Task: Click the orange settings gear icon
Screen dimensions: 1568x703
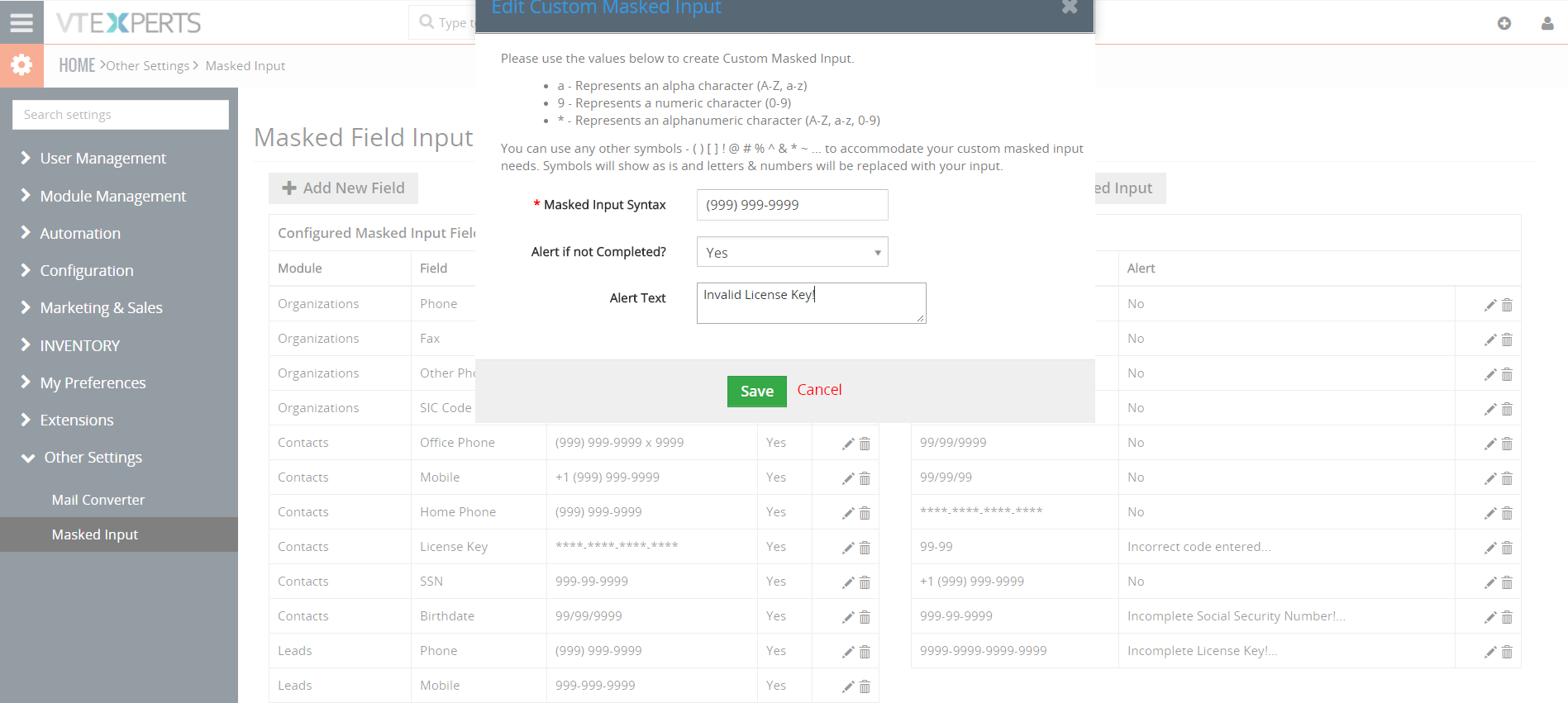Action: coord(21,65)
